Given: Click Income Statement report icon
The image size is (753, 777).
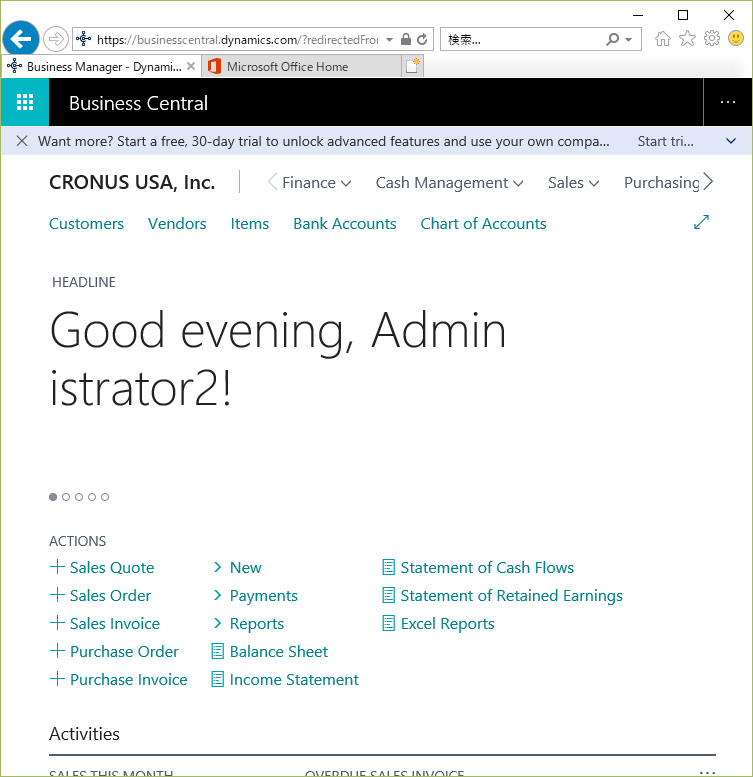Looking at the screenshot, I should point(217,679).
